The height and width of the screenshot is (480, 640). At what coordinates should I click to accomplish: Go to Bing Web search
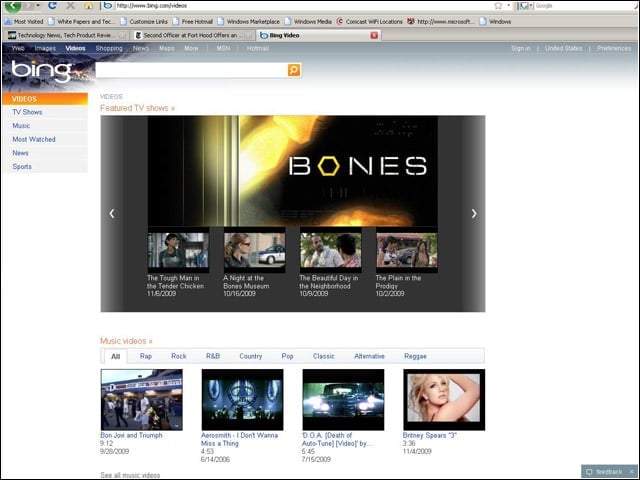(x=18, y=48)
